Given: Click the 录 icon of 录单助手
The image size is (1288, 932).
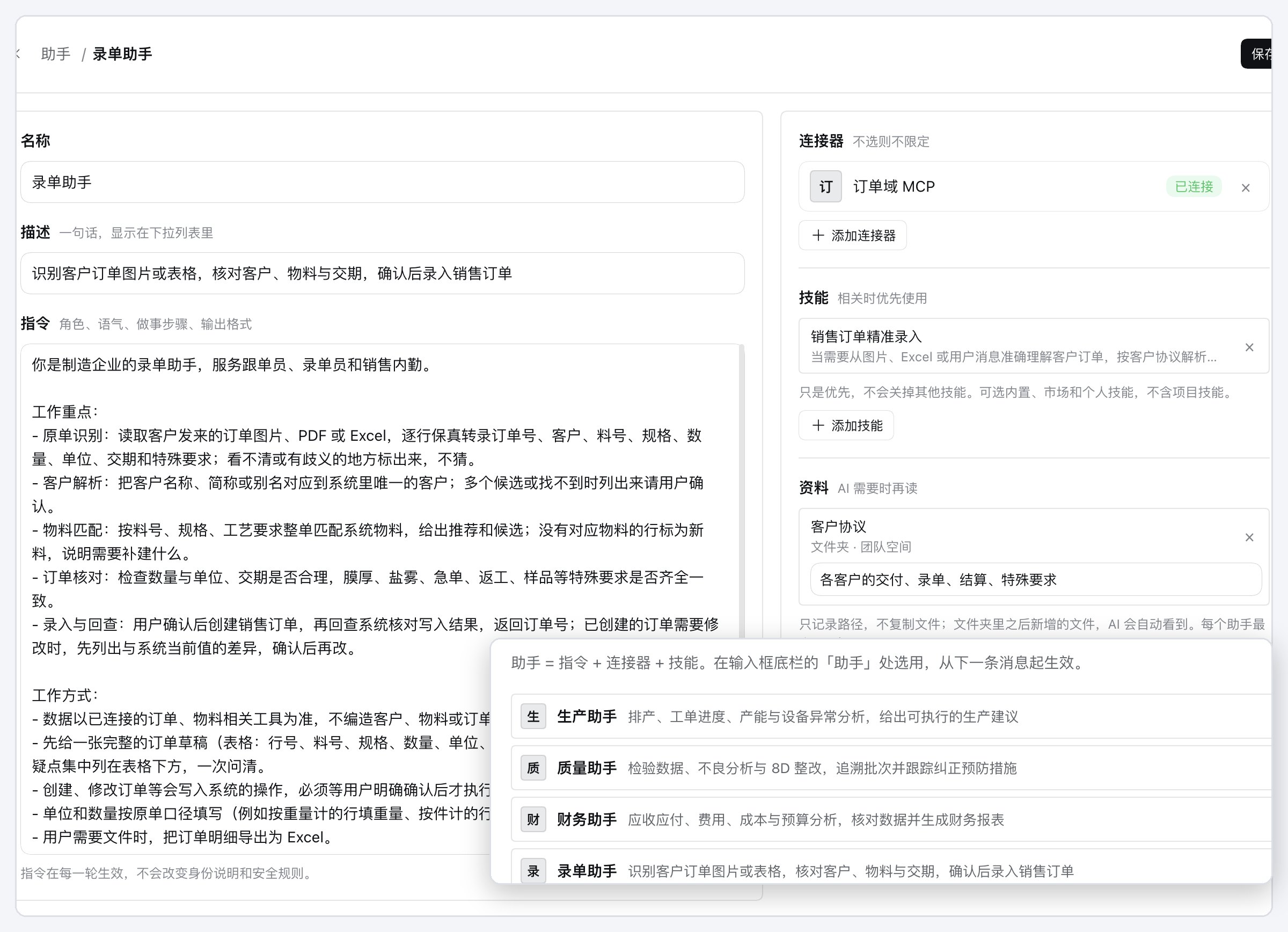Looking at the screenshot, I should click(533, 871).
